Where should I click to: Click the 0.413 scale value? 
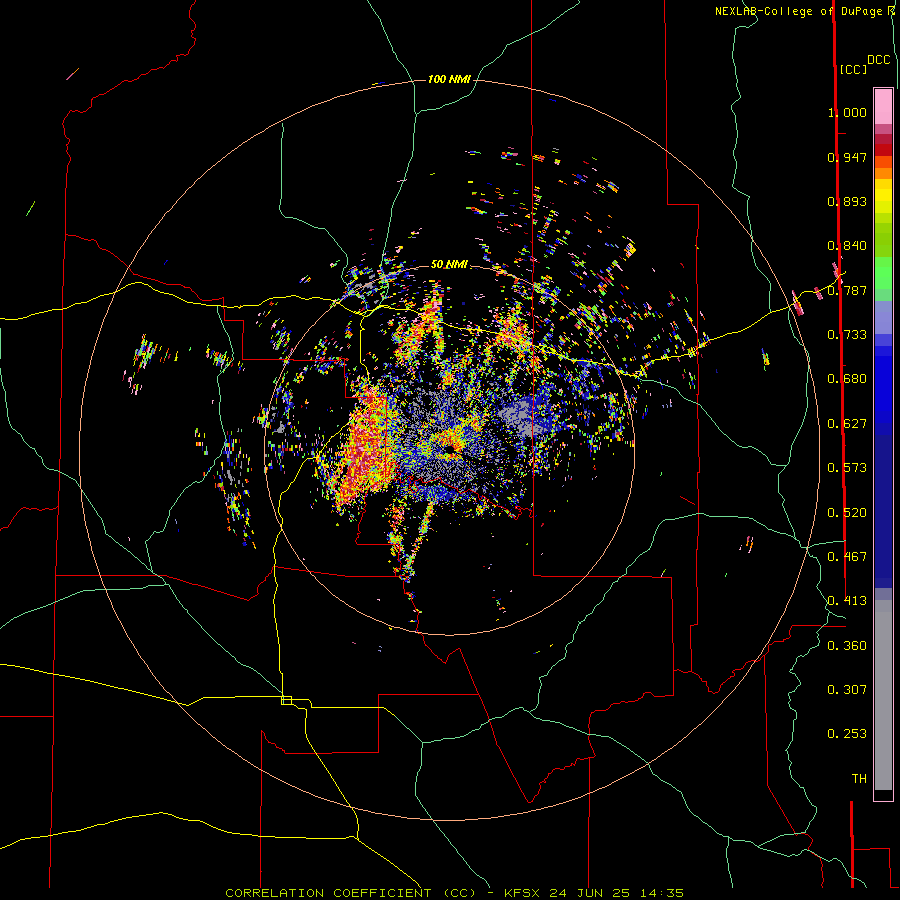point(847,601)
